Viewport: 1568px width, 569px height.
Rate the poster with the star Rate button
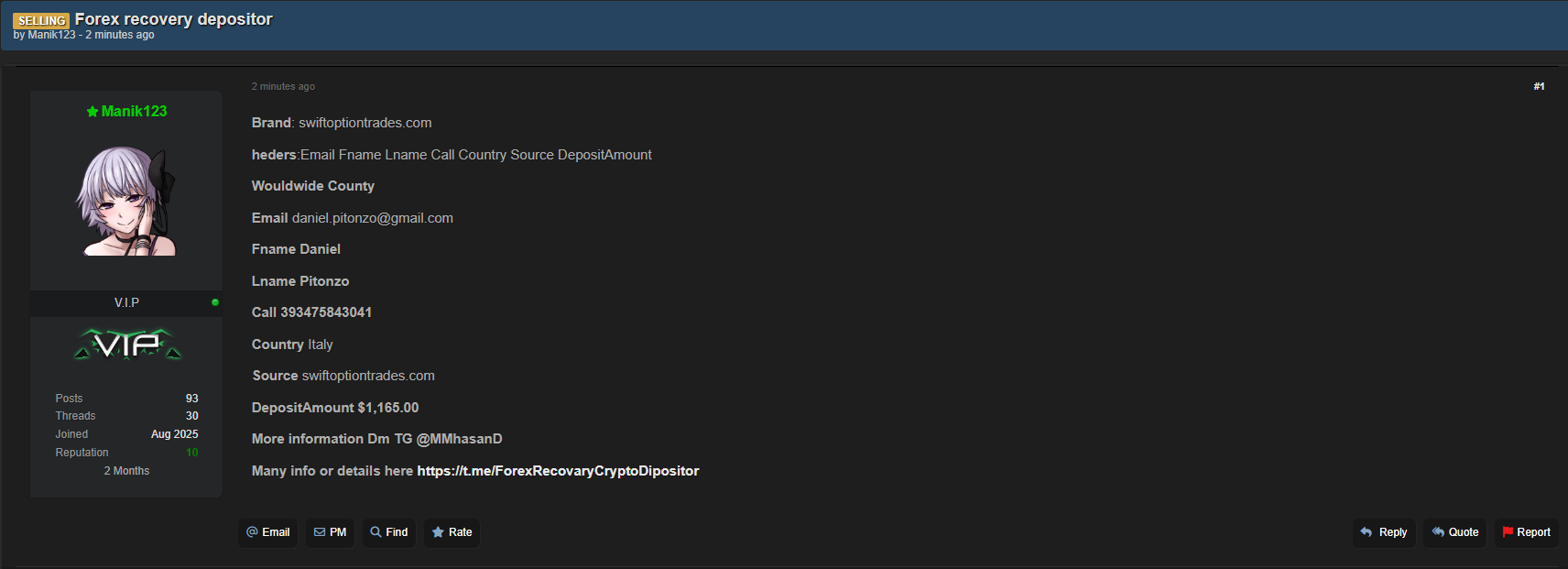click(x=452, y=532)
